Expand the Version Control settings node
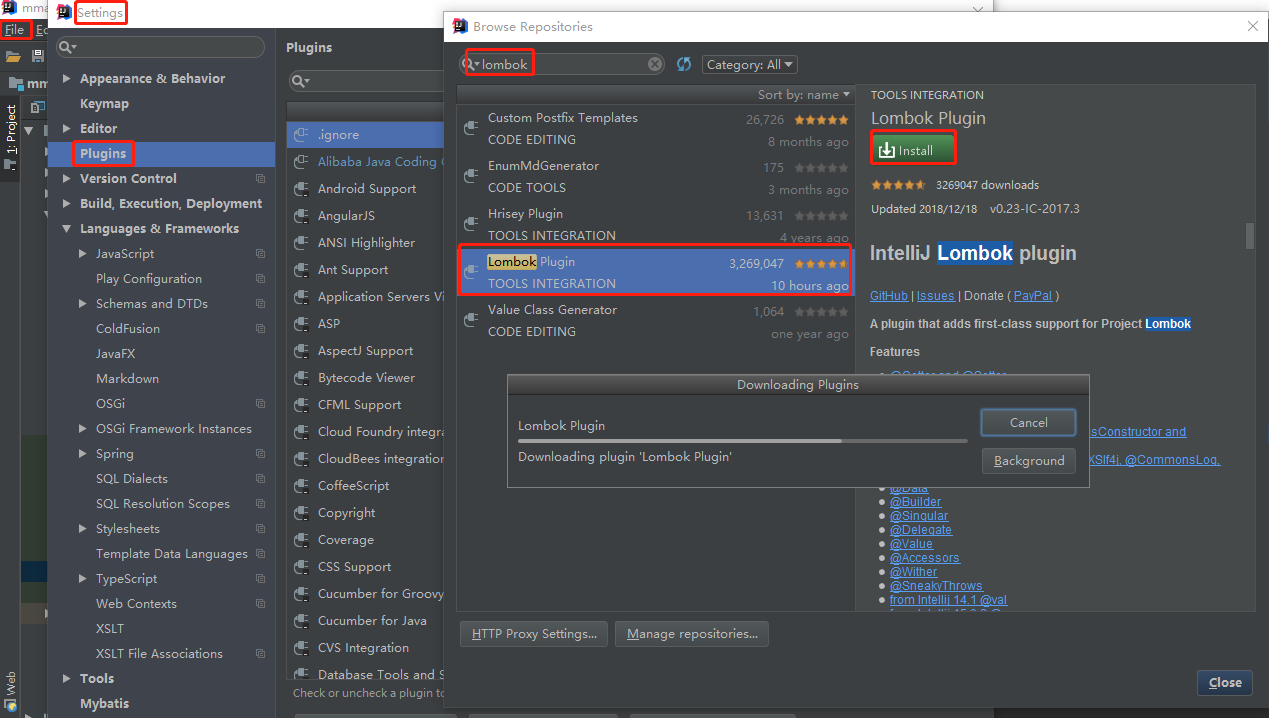Viewport: 1269px width, 718px height. click(x=67, y=179)
